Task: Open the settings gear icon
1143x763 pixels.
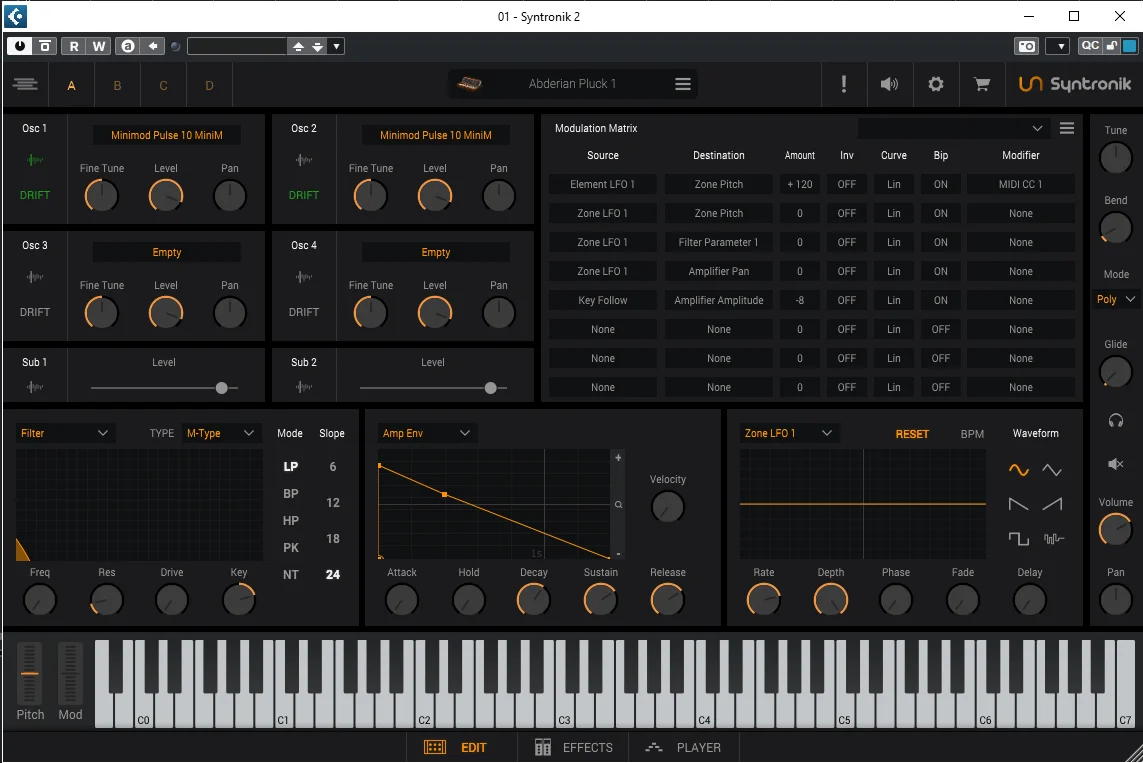Action: [x=935, y=84]
